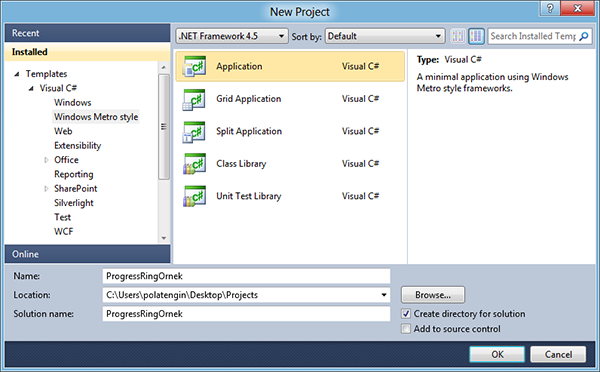Click the Browse... button
The width and height of the screenshot is (600, 372).
[433, 295]
